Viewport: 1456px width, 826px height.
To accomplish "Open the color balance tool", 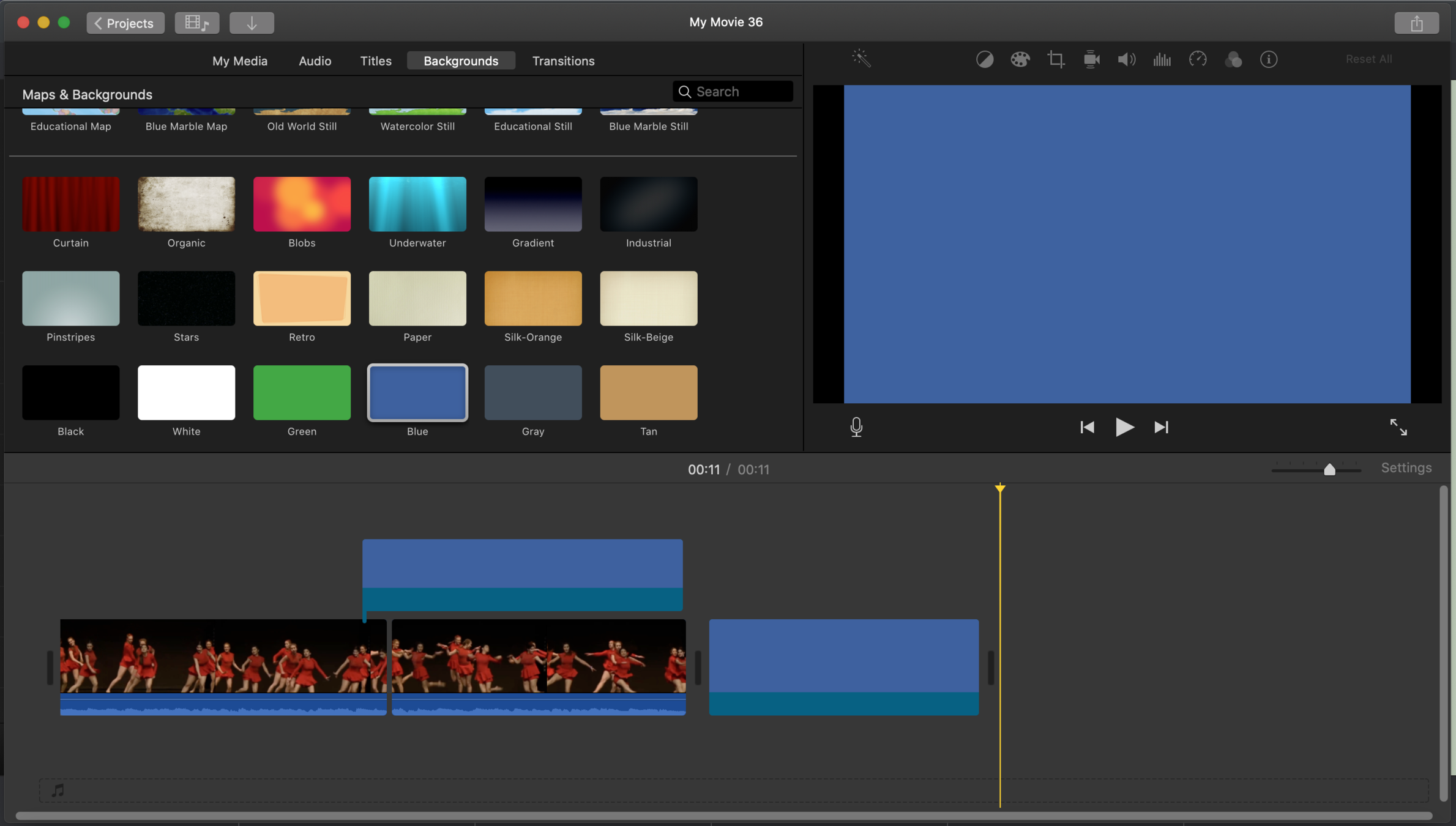I will (x=984, y=59).
